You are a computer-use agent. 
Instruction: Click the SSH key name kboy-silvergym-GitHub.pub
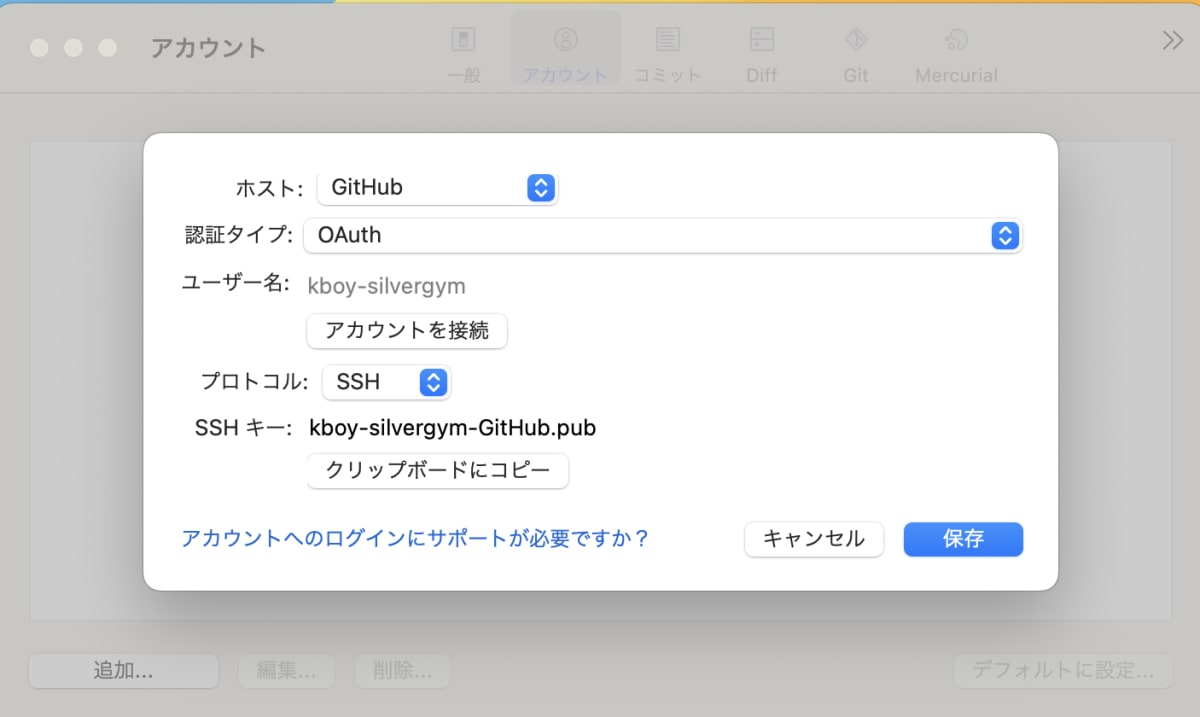click(453, 428)
